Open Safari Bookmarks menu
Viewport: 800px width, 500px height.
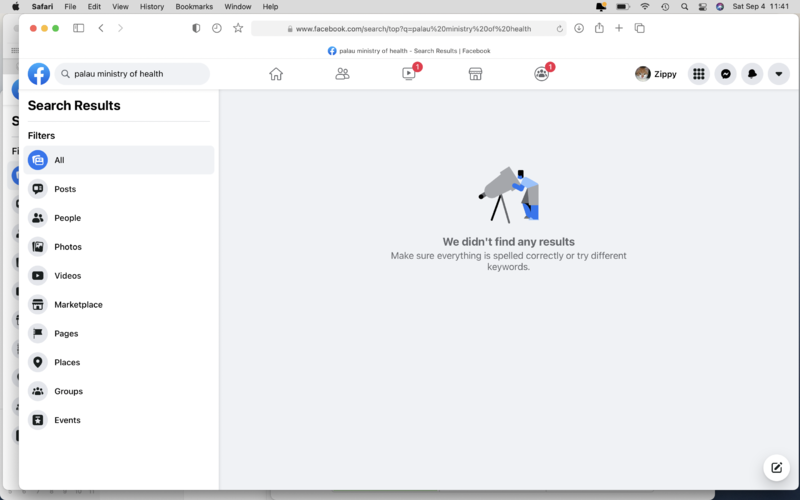pyautogui.click(x=194, y=6)
